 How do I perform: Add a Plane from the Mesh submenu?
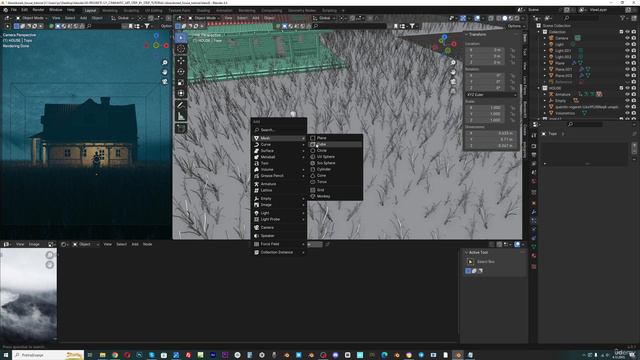pyautogui.click(x=335, y=138)
